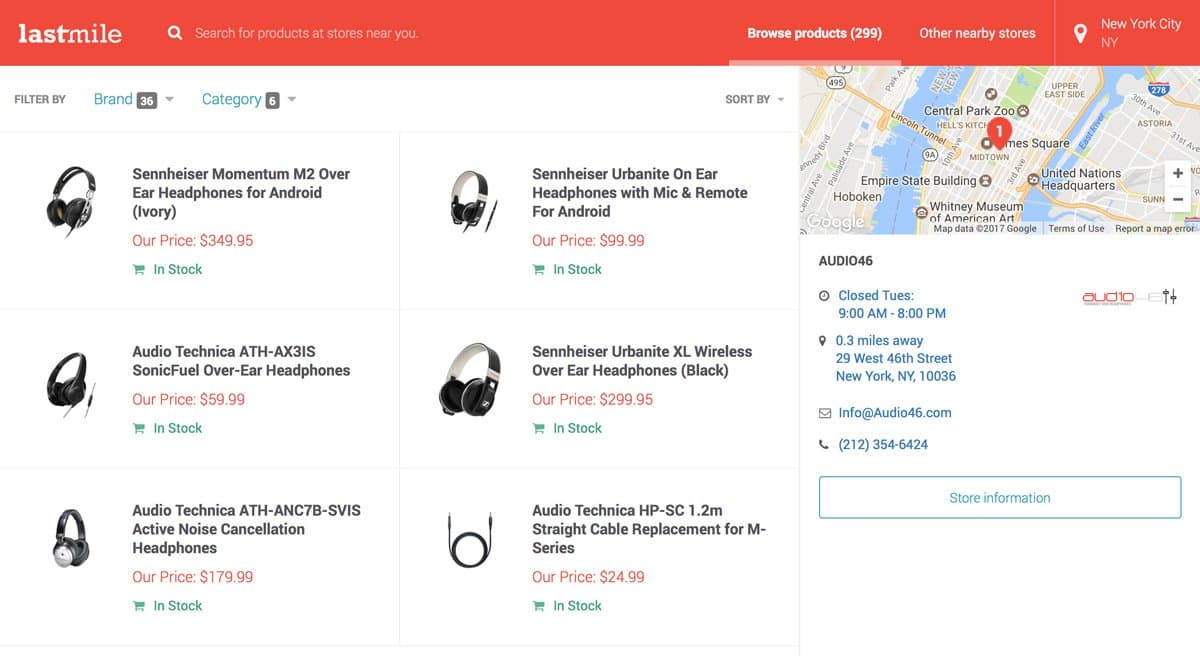This screenshot has height=656, width=1200.
Task: Open Audio Technica ATH-AX3IS thumbnail
Action: (72, 382)
